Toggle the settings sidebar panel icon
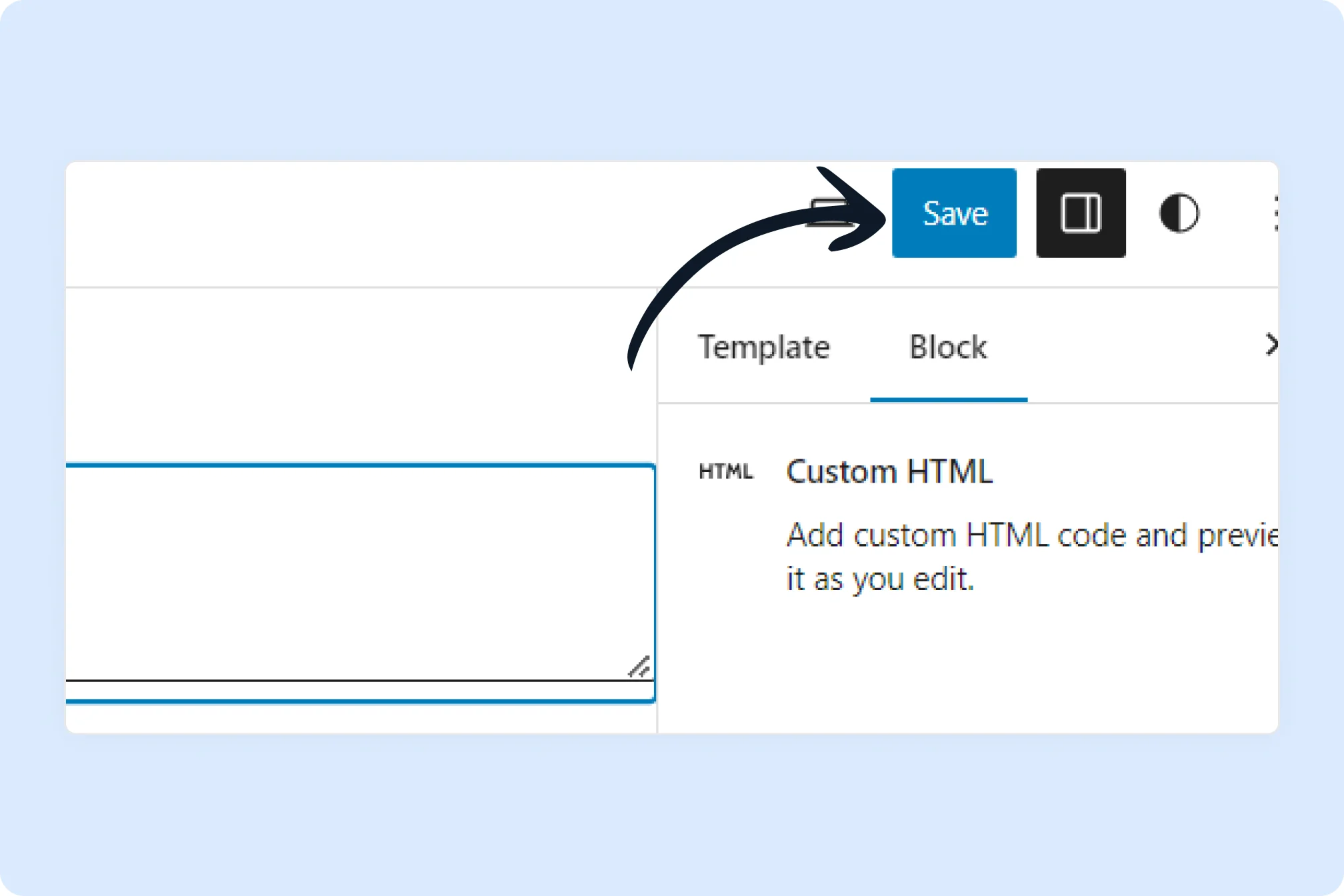 point(1081,213)
